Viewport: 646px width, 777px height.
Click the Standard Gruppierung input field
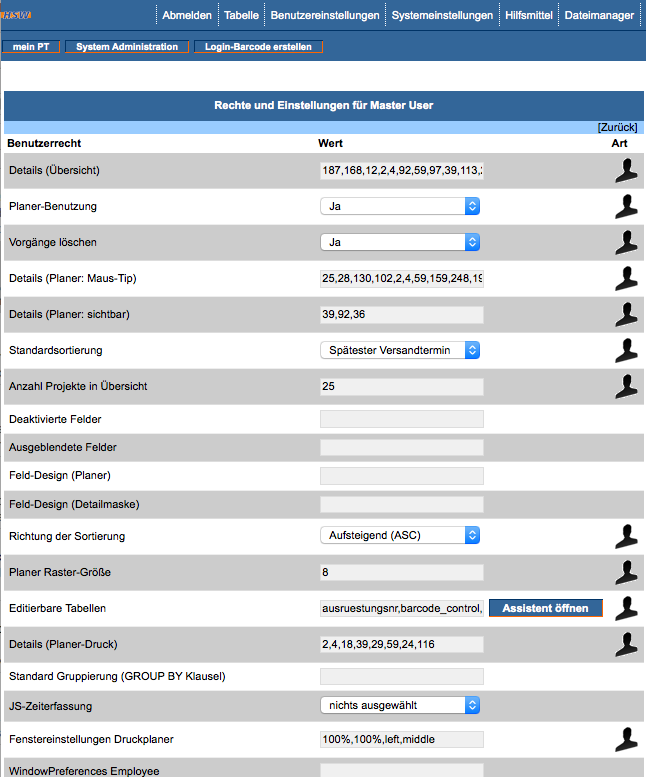tap(402, 676)
